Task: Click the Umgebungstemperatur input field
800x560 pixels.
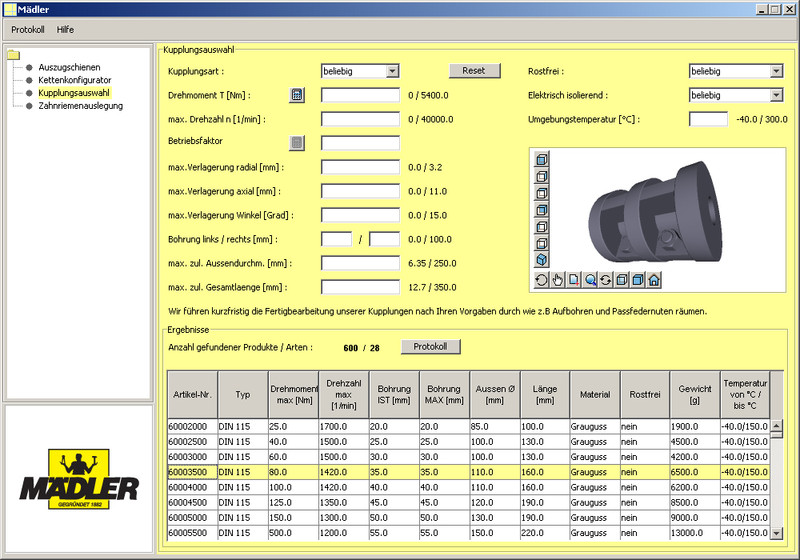Action: point(709,119)
